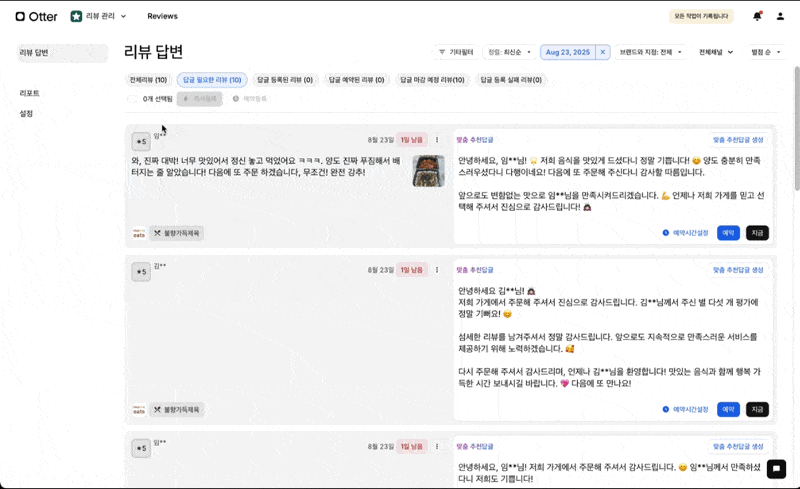Click the clock icon in first reply card
This screenshot has width=800, height=489.
665,233
